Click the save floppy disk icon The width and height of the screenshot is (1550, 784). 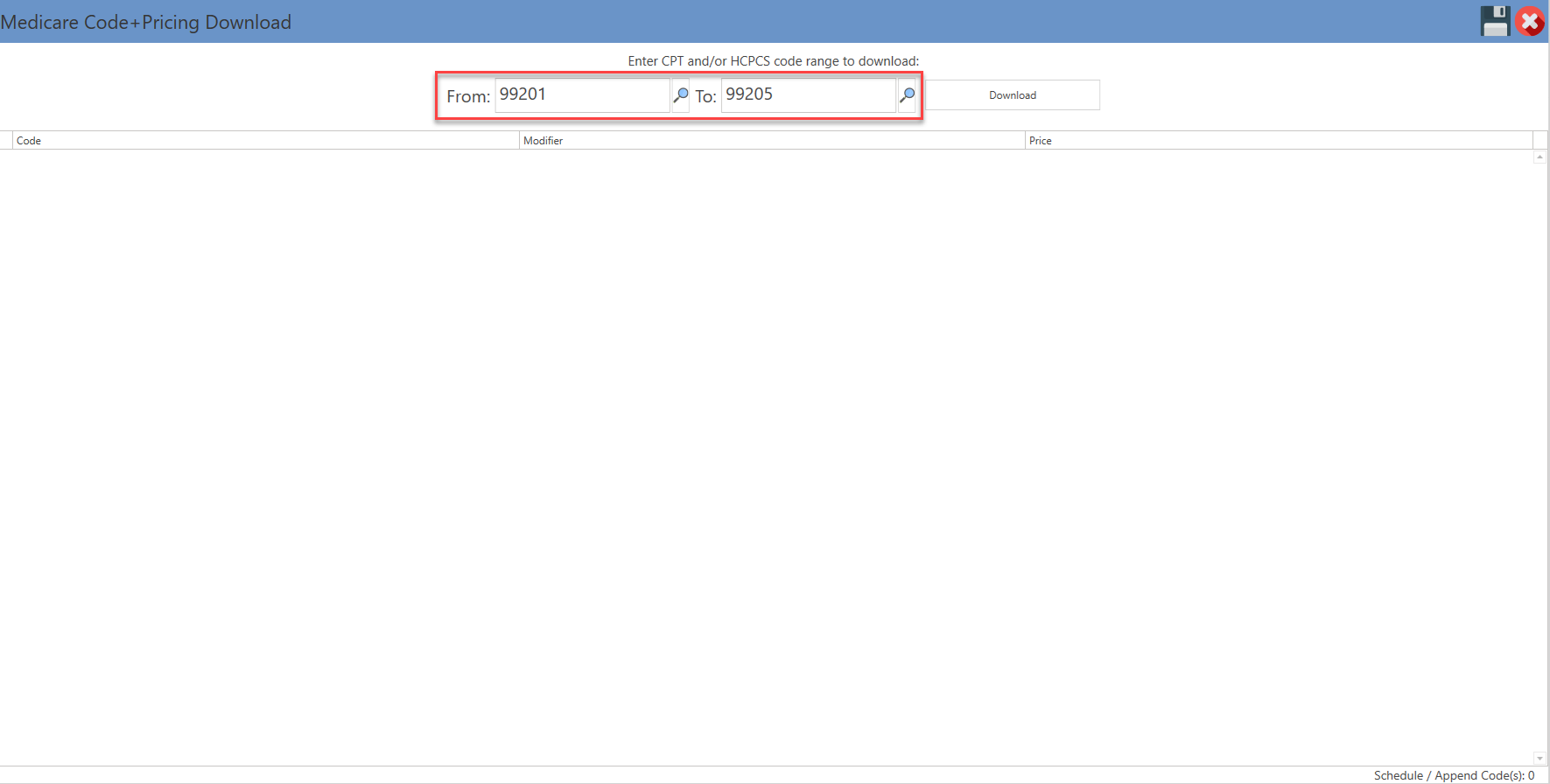click(x=1495, y=21)
